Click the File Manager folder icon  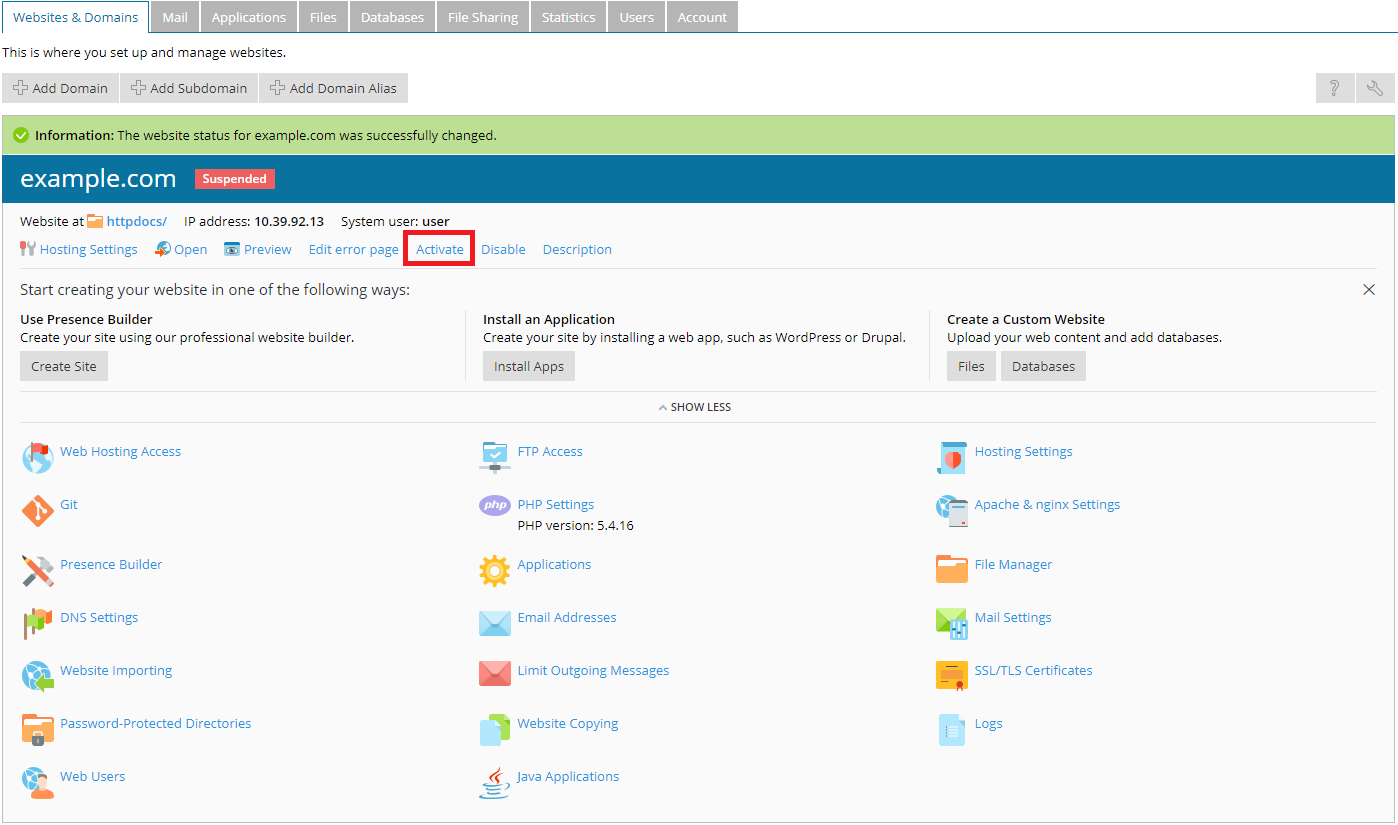(x=951, y=569)
